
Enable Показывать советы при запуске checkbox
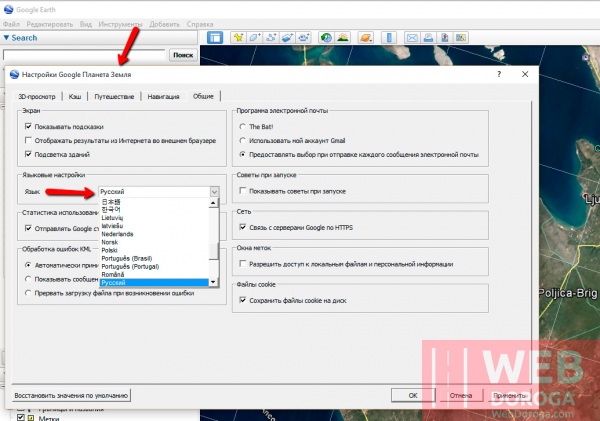click(x=243, y=191)
